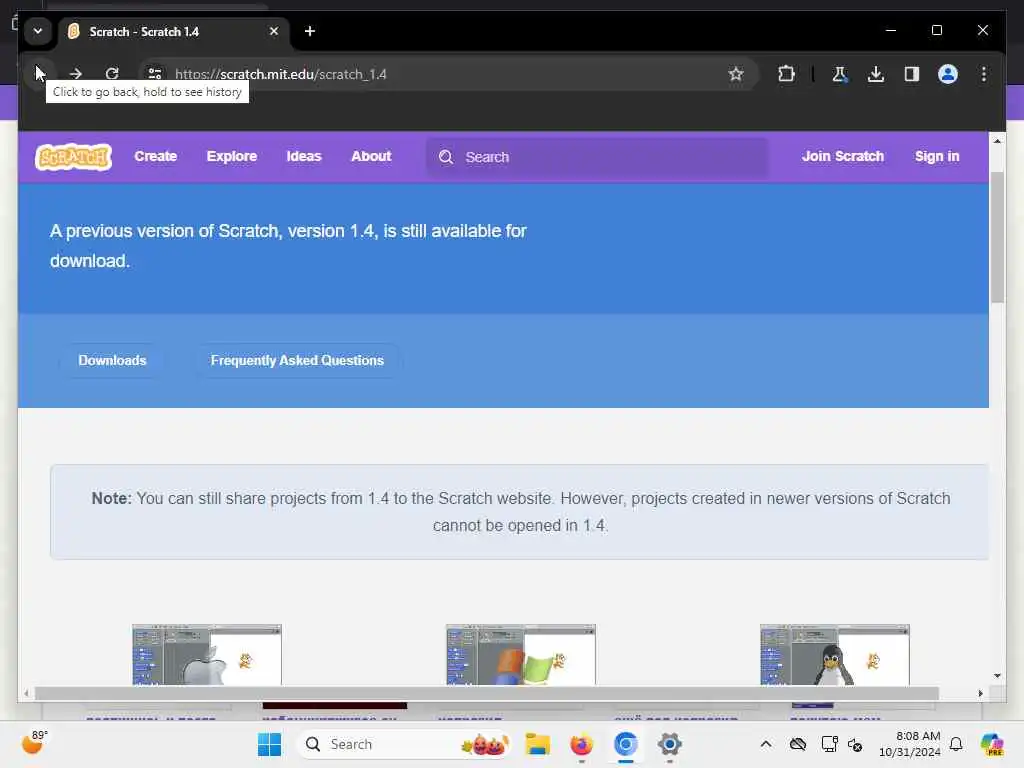Viewport: 1024px width, 768px height.
Task: Open the Copilot icon in taskbar
Action: click(991, 744)
